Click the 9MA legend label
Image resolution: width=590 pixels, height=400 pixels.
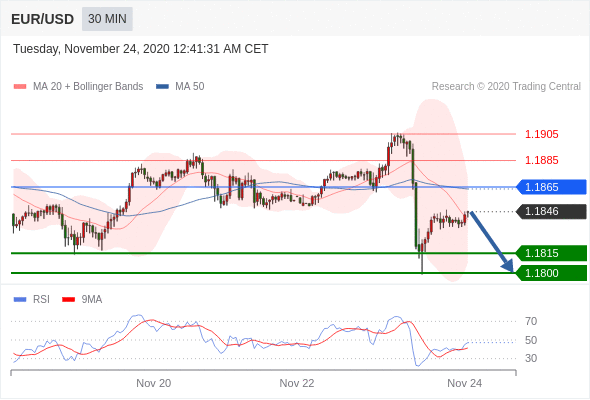92,300
